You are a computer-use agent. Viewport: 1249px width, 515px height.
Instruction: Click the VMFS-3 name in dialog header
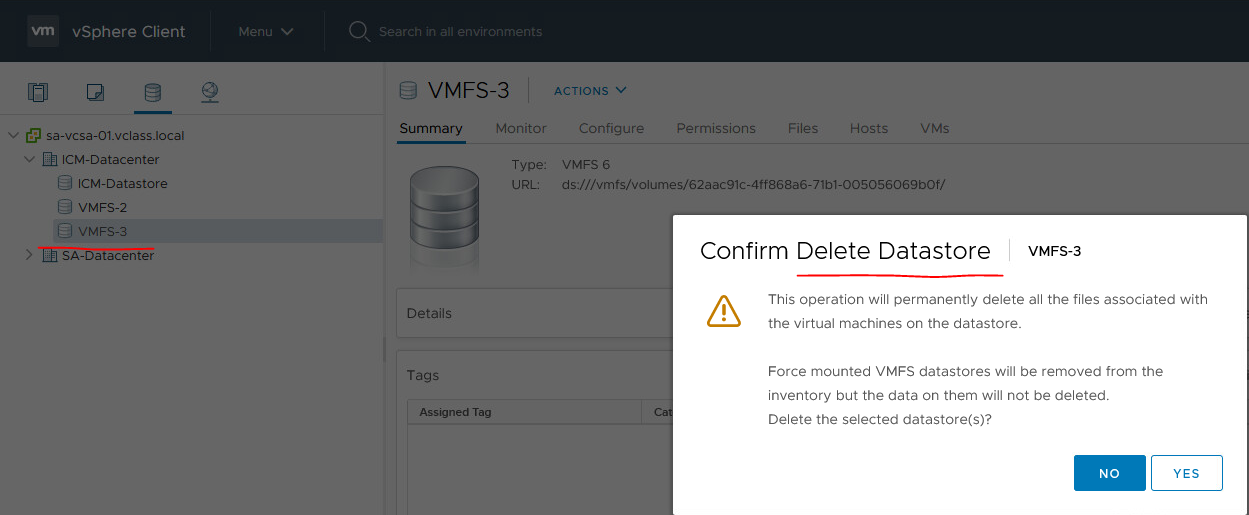1054,251
